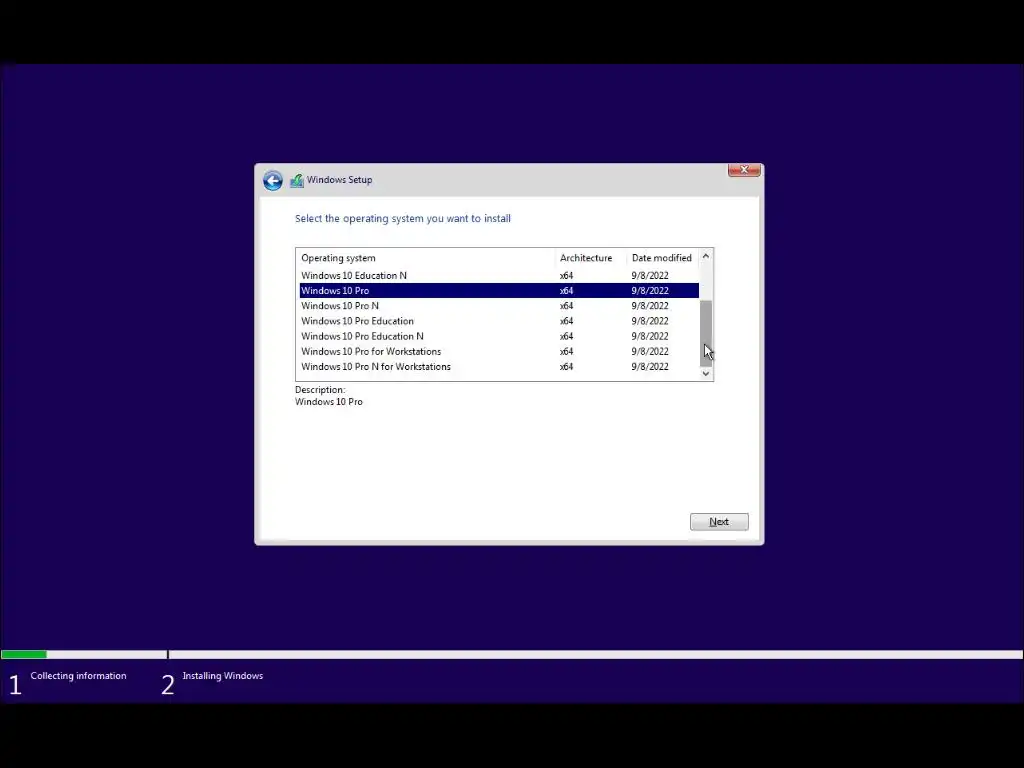Click x64 in Windows 10 Pro N row
The width and height of the screenshot is (1024, 768).
click(566, 306)
